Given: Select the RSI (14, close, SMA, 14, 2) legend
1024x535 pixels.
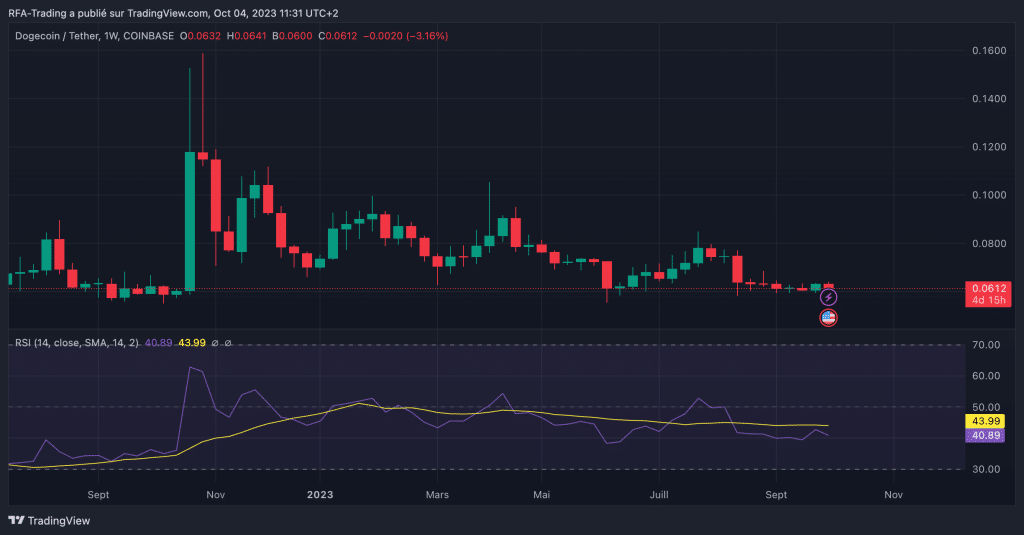Looking at the screenshot, I should [76, 342].
